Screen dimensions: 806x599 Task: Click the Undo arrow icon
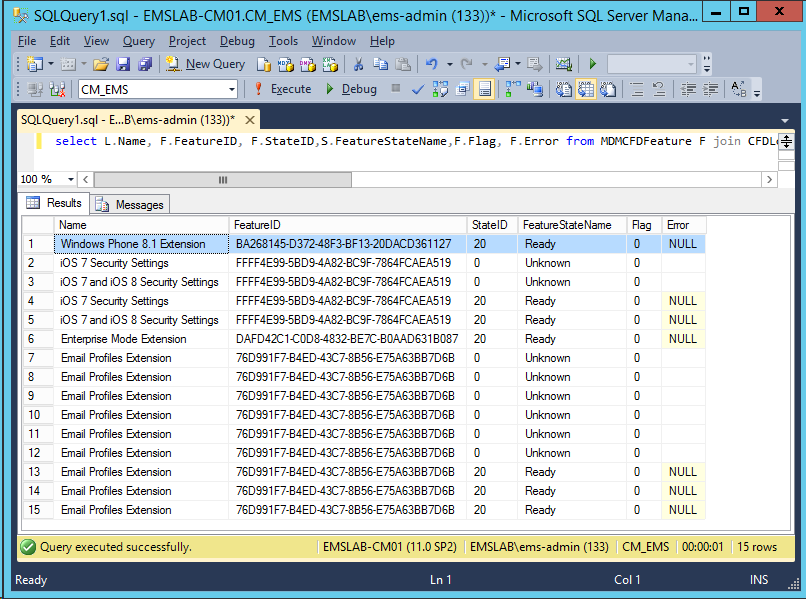pyautogui.click(x=431, y=64)
